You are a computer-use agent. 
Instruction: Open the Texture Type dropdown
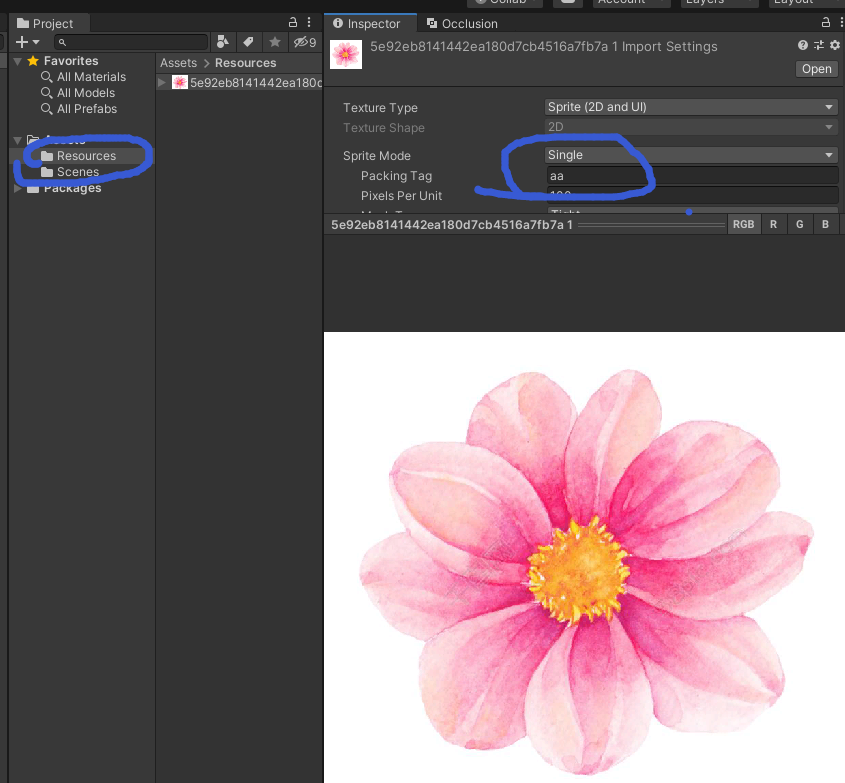pos(691,107)
